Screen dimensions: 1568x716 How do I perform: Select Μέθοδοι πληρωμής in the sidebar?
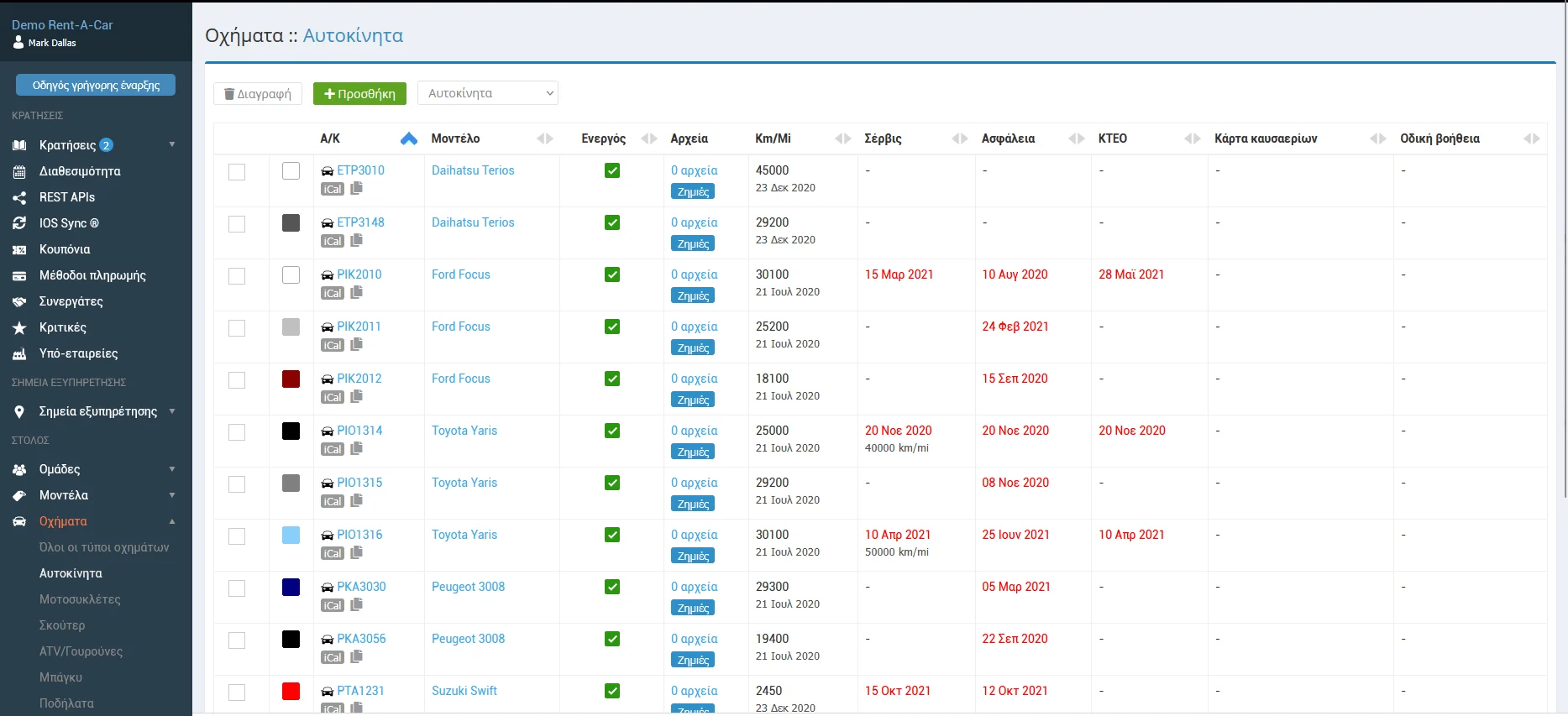[92, 275]
